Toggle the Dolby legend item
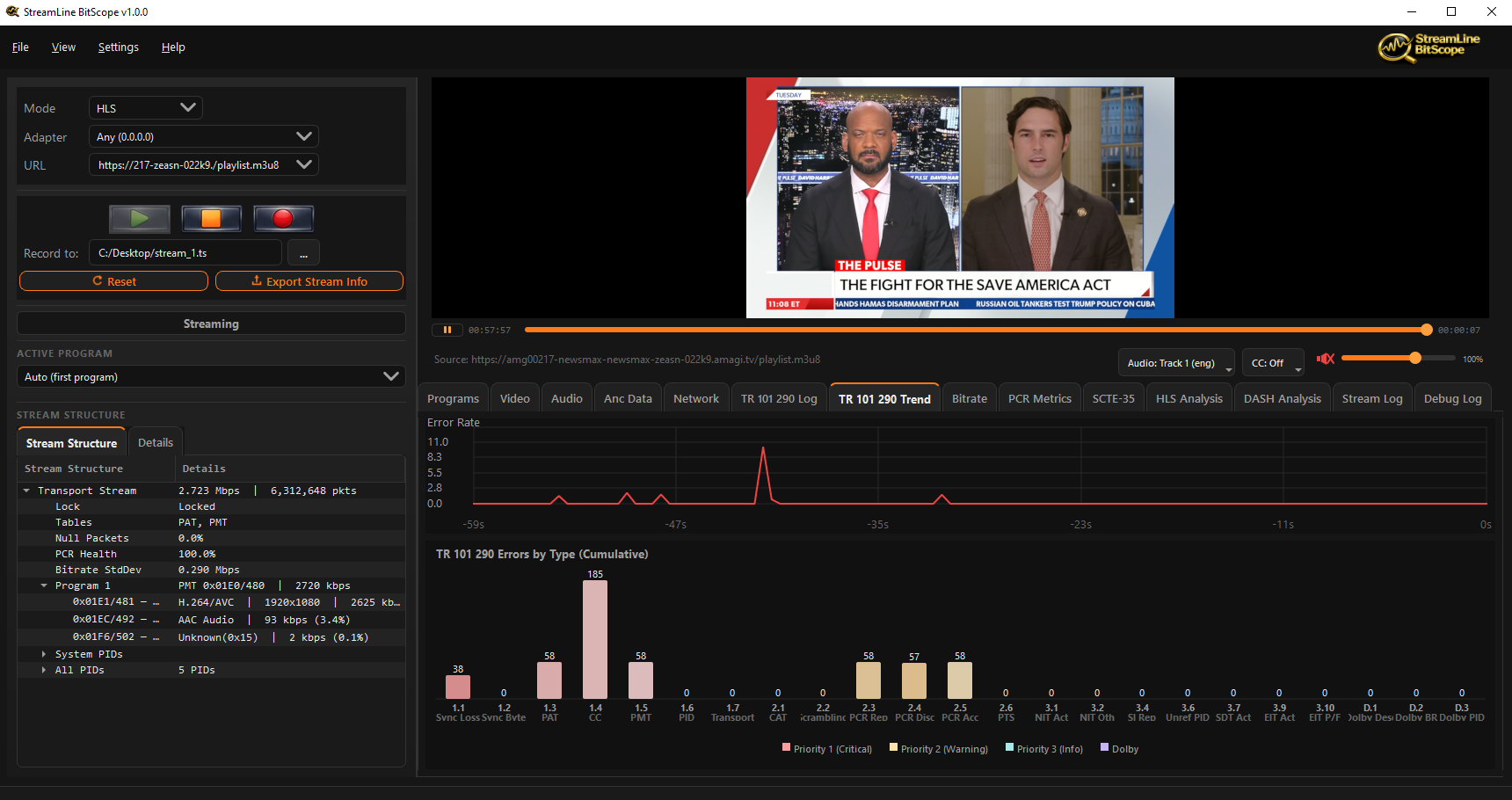This screenshot has height=800, width=1512. (1119, 749)
